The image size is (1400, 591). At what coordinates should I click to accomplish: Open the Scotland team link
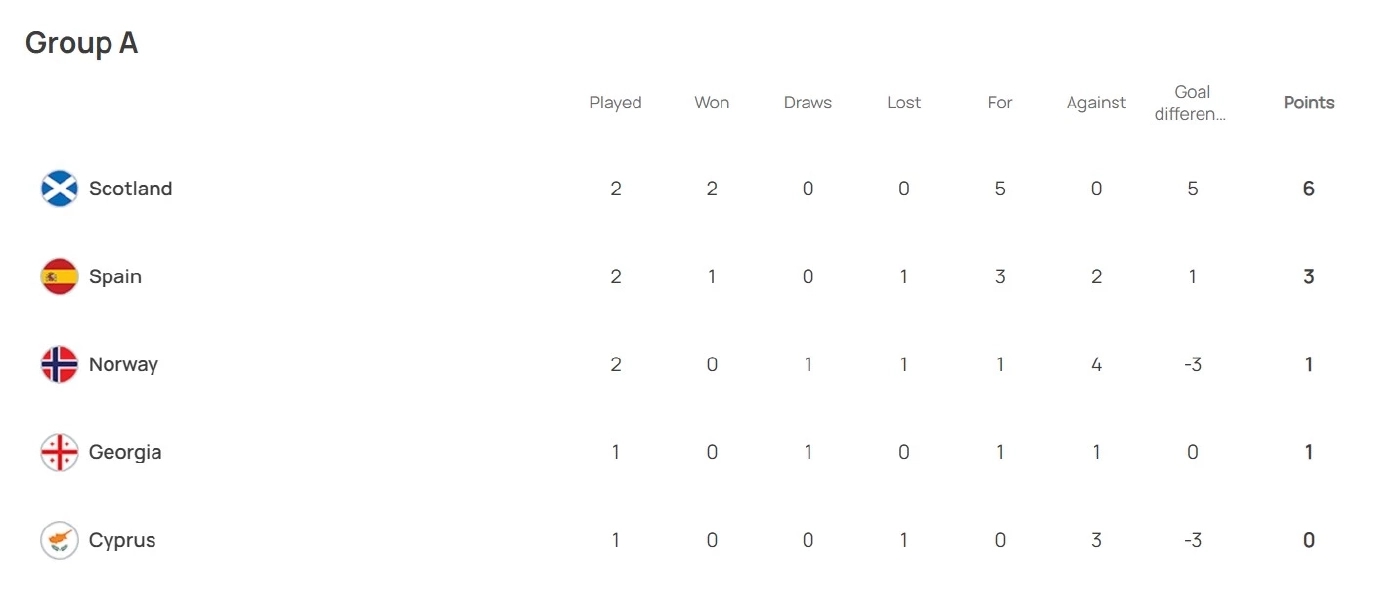[x=130, y=189]
